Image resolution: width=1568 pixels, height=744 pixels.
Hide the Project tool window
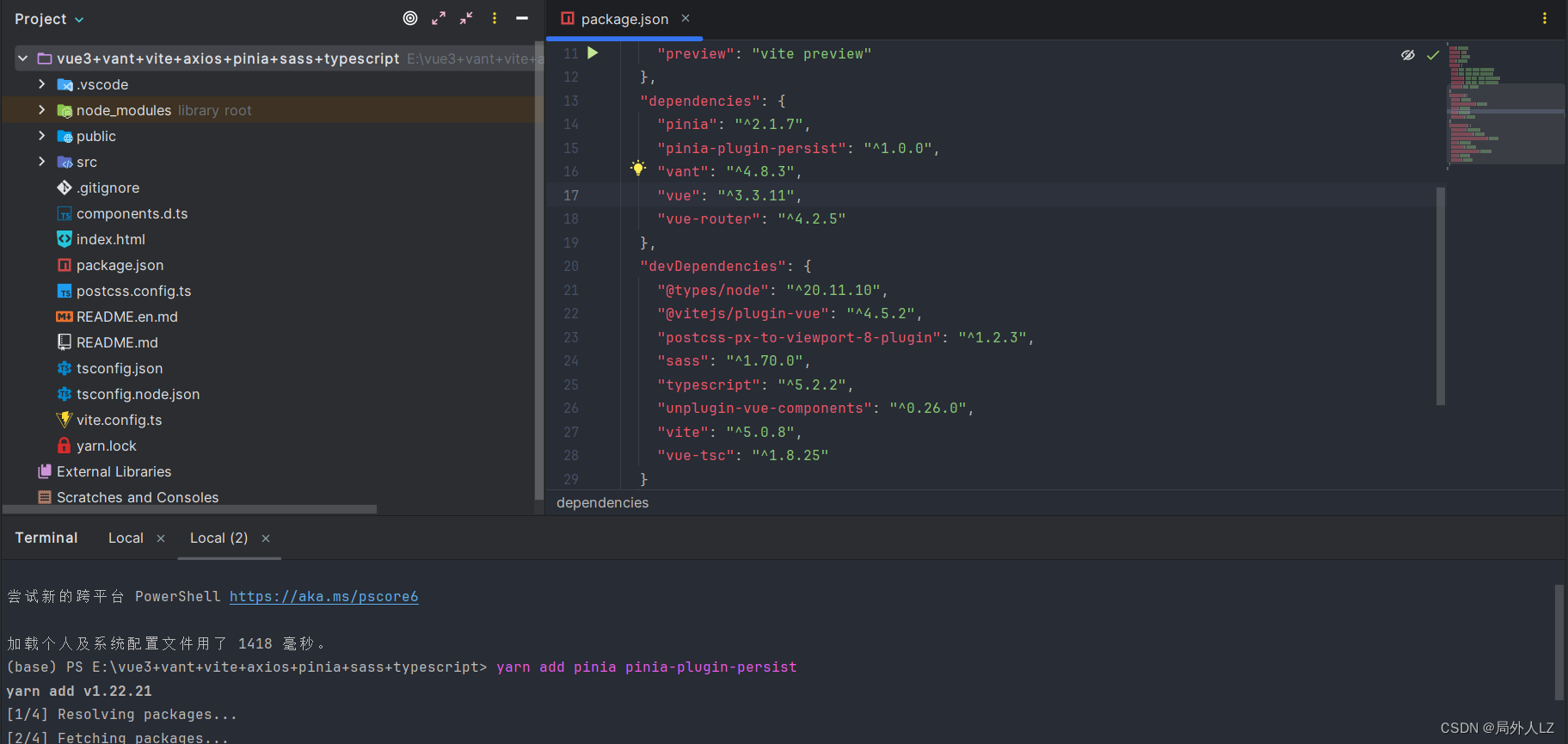tap(522, 18)
